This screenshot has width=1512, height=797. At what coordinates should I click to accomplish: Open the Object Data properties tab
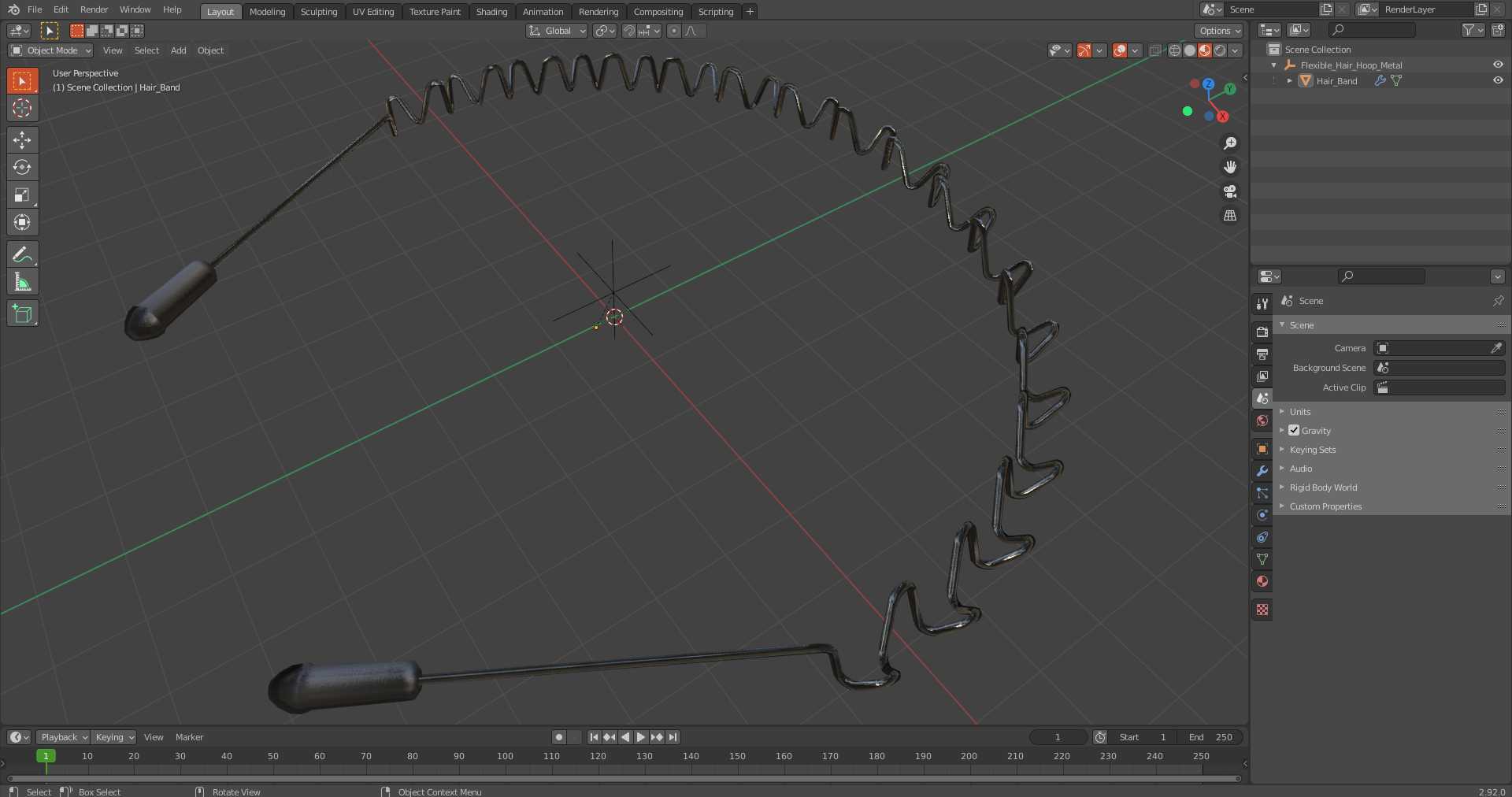(x=1262, y=559)
